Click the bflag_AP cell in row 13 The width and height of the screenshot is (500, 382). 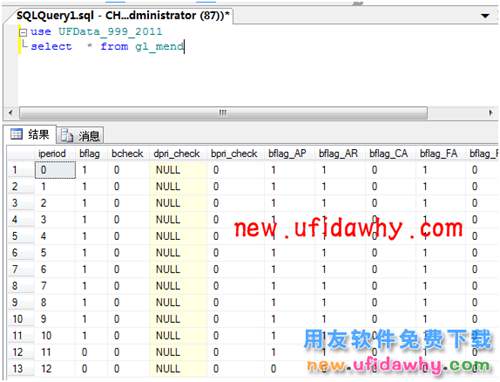291,369
